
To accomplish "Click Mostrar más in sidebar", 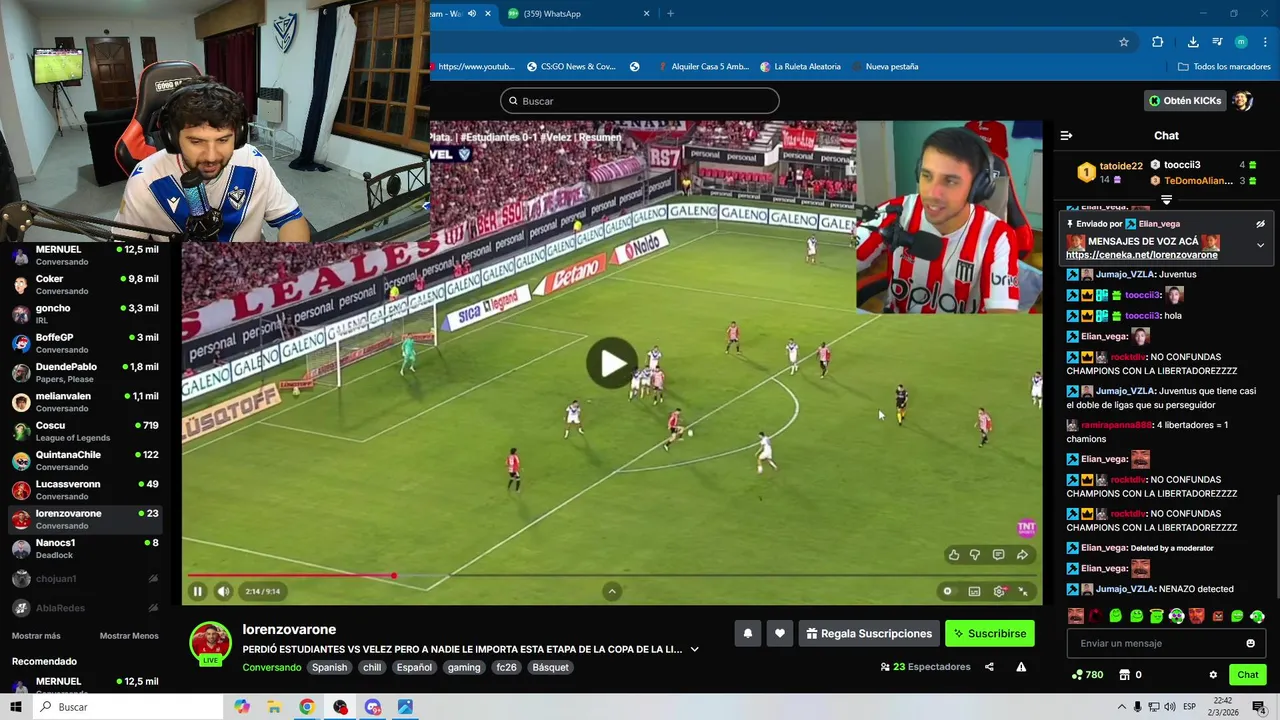I will point(36,636).
